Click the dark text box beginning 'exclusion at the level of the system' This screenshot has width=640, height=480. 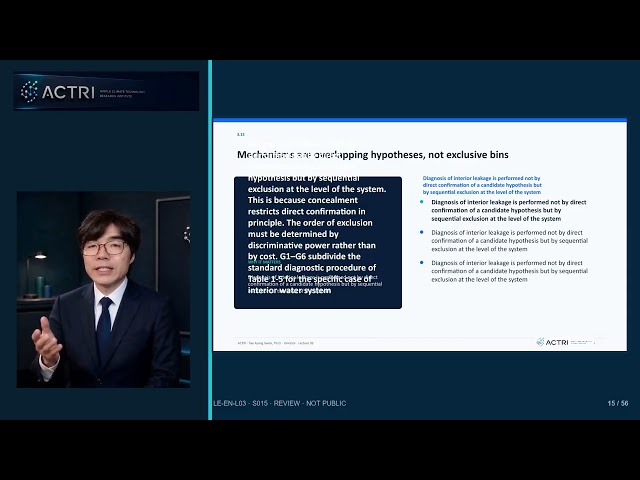tap(318, 242)
